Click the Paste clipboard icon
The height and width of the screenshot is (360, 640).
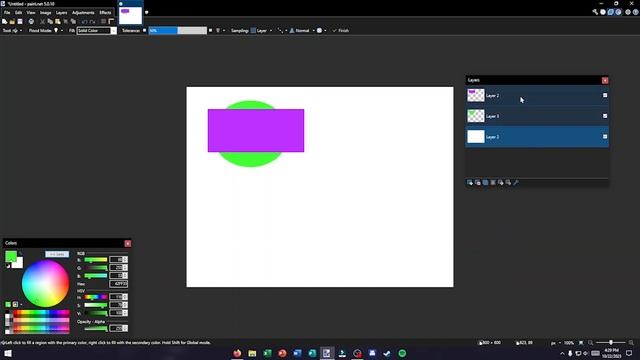[58, 21]
